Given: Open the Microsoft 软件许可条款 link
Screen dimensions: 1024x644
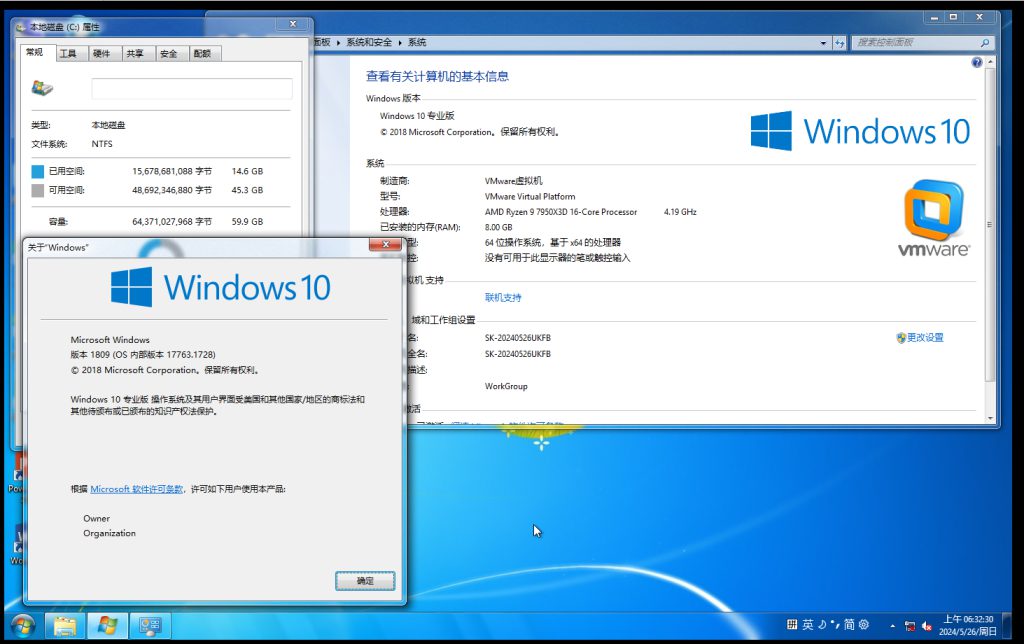Looking at the screenshot, I should (x=137, y=489).
